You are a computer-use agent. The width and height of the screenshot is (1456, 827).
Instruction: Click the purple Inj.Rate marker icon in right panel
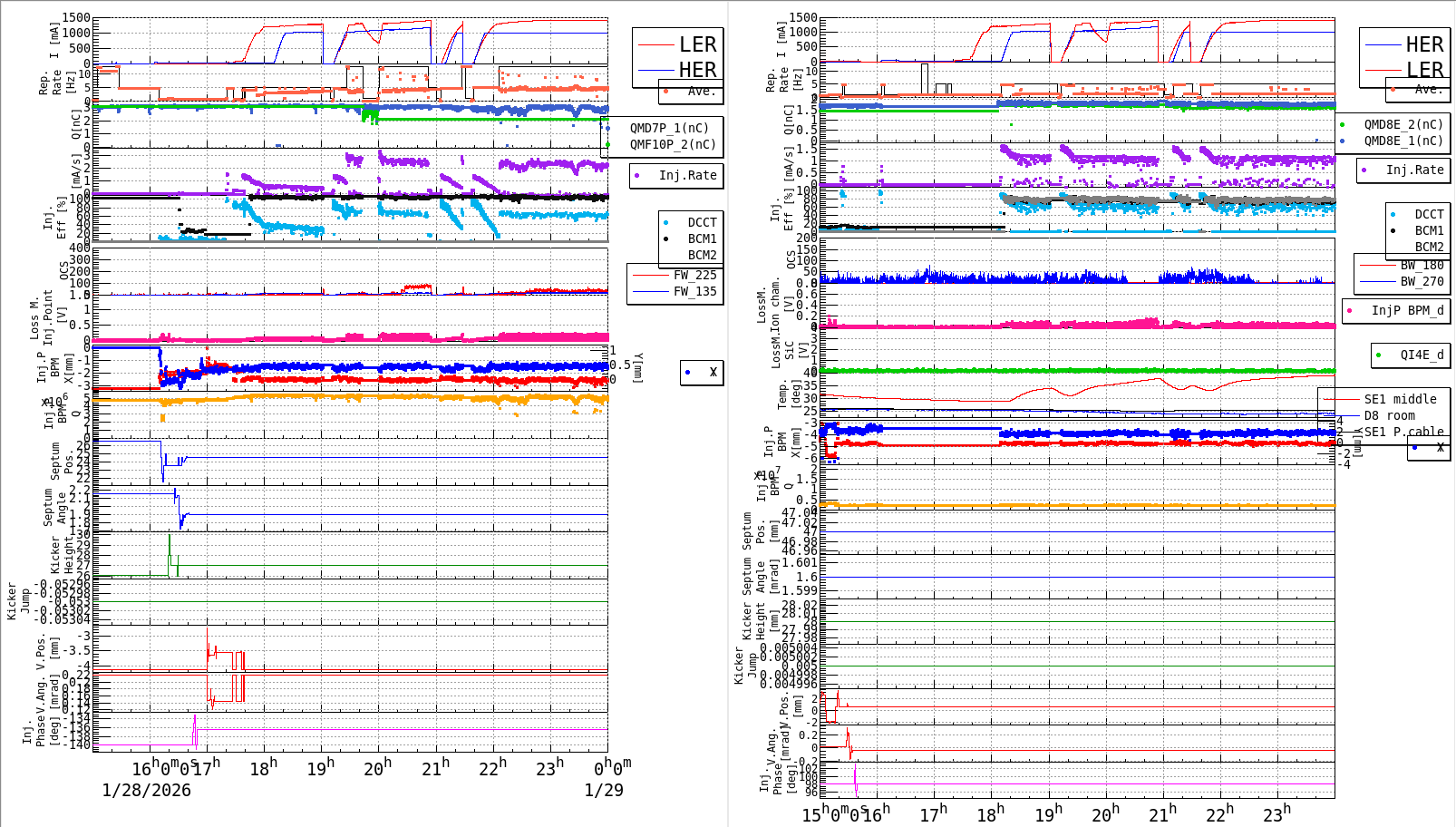(x=1364, y=170)
